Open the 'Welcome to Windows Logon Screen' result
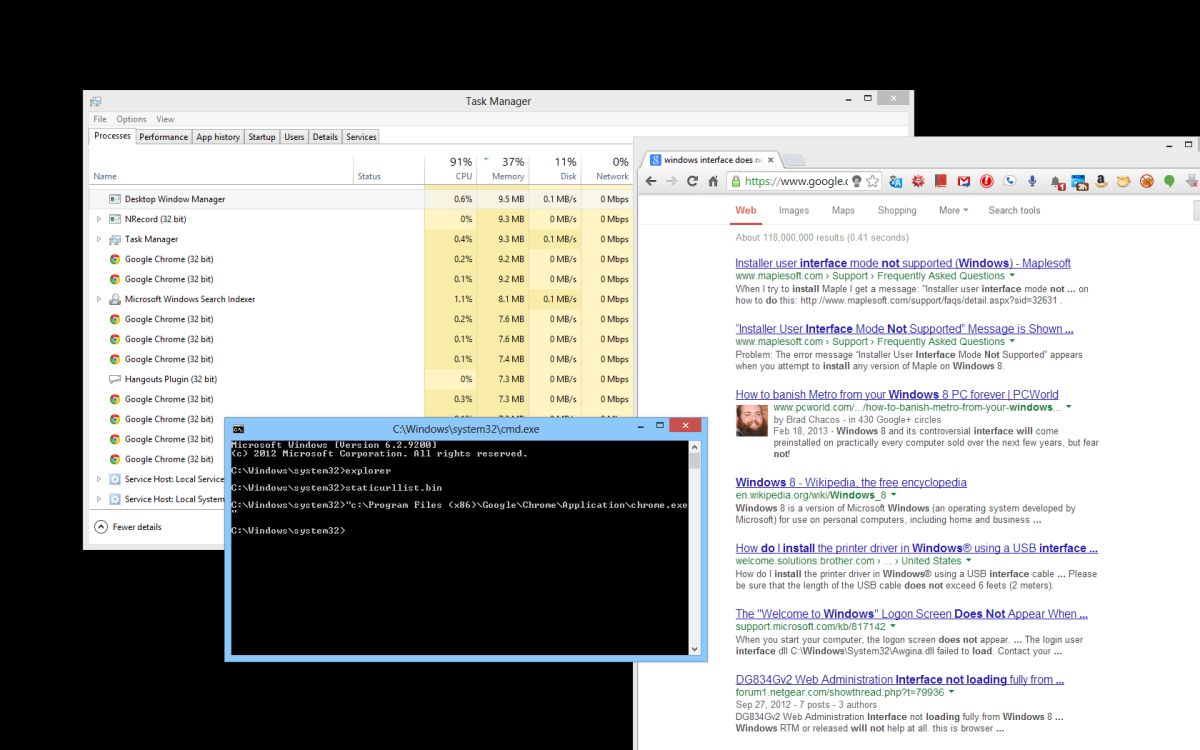The width and height of the screenshot is (1200, 750). tap(911, 613)
